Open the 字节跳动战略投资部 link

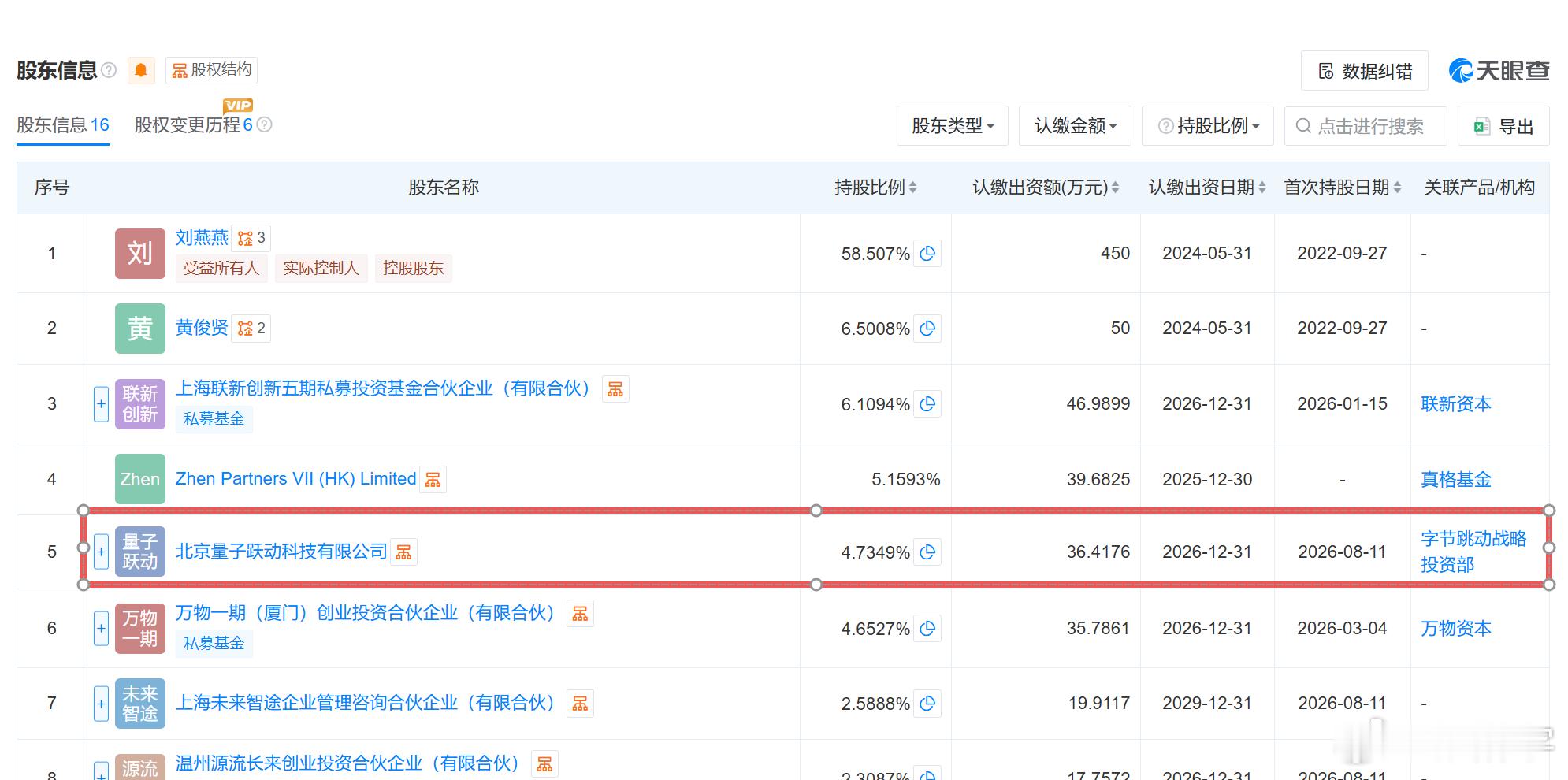(x=1473, y=552)
